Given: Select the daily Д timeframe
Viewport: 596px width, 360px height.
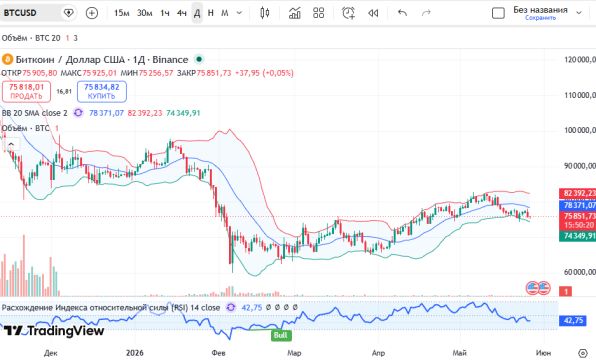Looking at the screenshot, I should [197, 13].
